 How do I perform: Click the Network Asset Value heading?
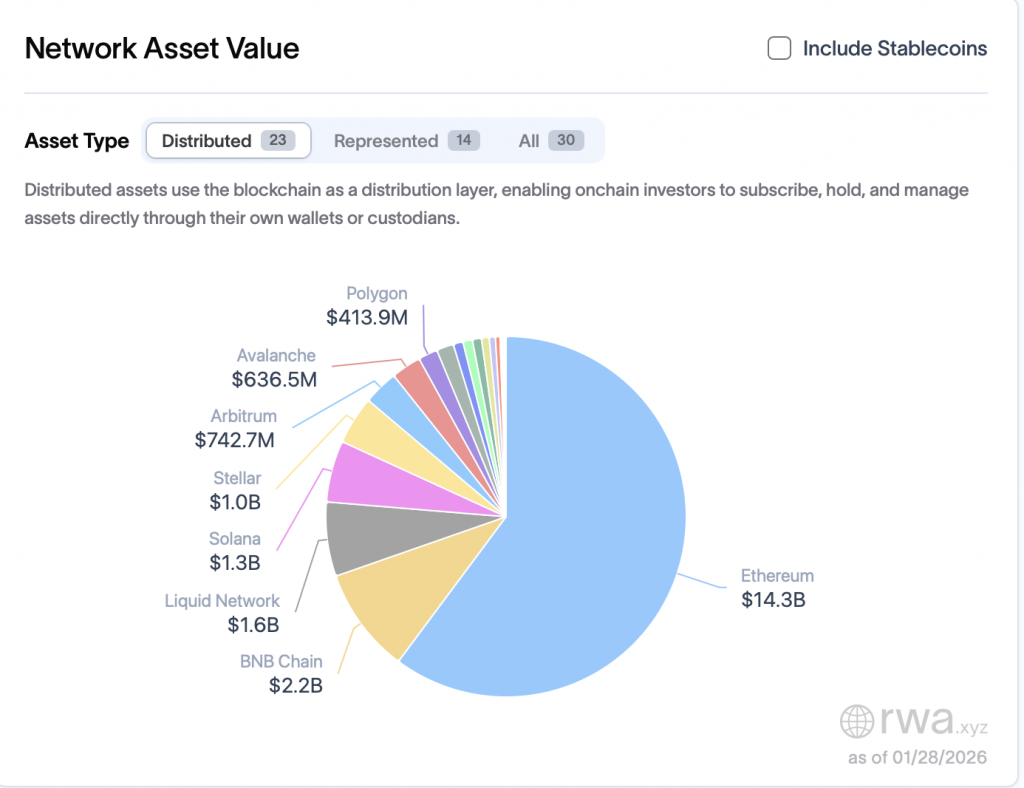point(162,48)
